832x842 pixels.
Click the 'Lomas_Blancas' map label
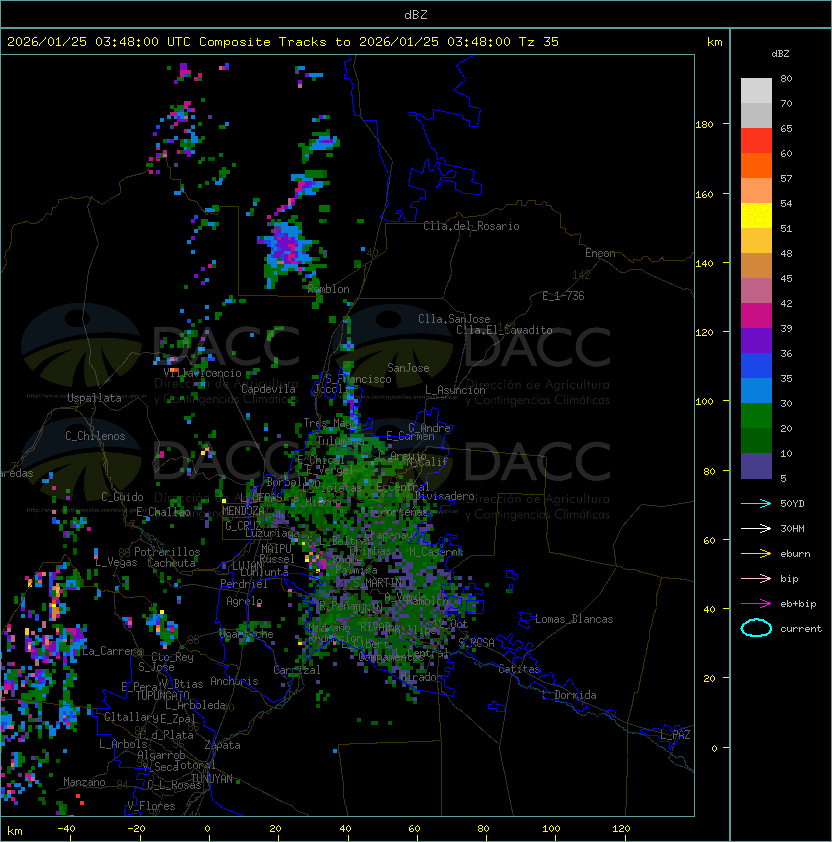point(574,619)
